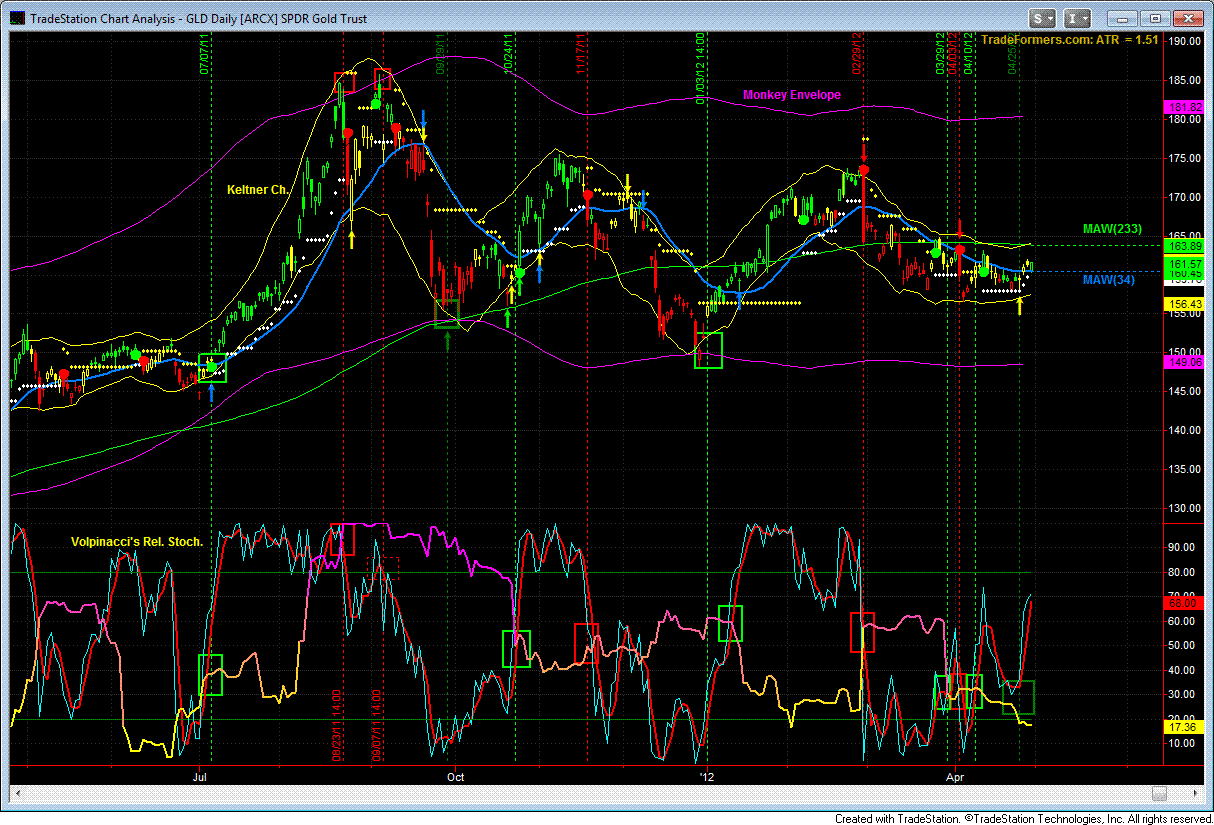Open the I interval-link dropdown in title bar

click(x=1077, y=18)
